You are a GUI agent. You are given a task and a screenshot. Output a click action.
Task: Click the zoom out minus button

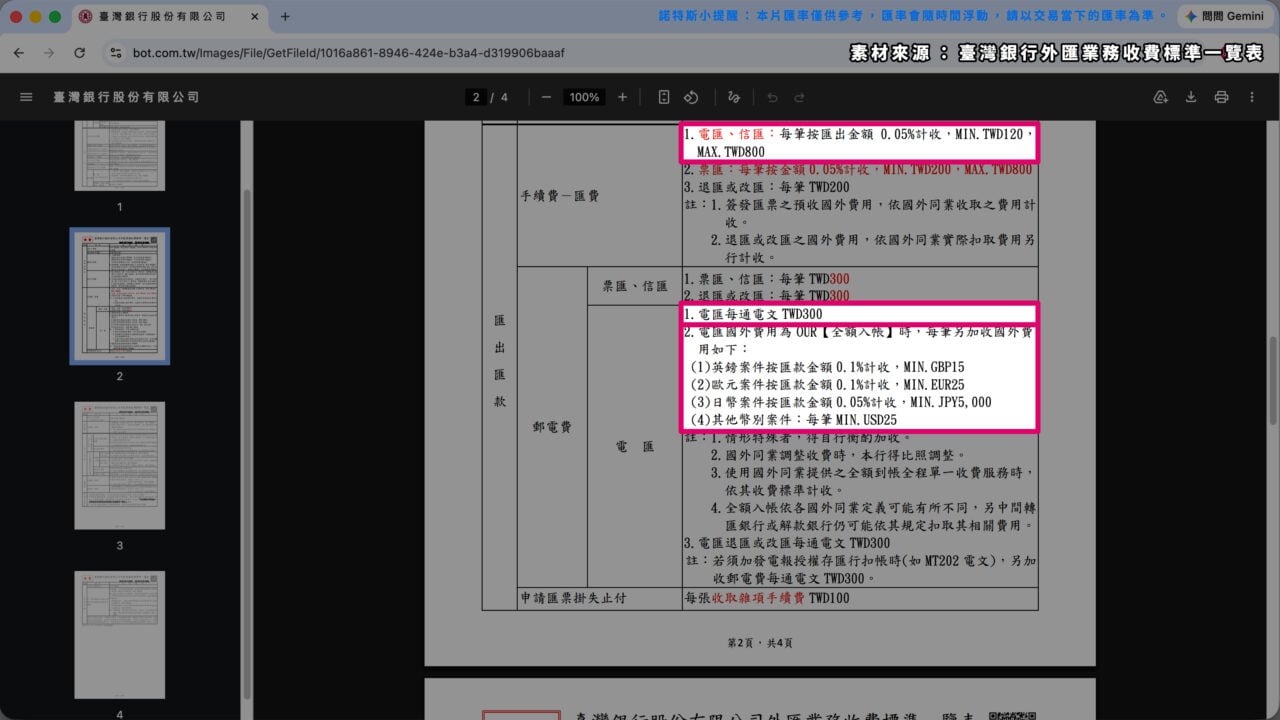(x=546, y=97)
